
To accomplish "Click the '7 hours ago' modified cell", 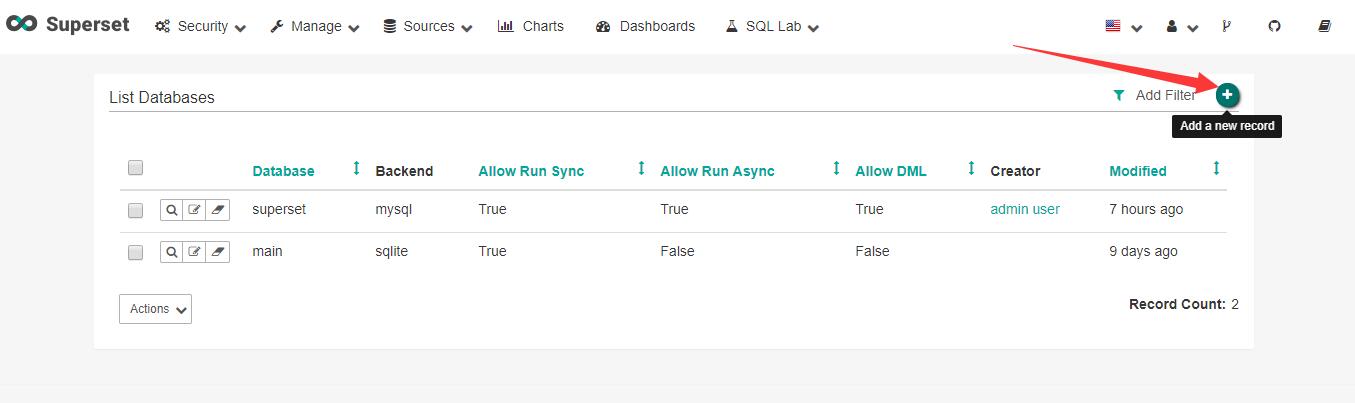I will coord(1146,210).
